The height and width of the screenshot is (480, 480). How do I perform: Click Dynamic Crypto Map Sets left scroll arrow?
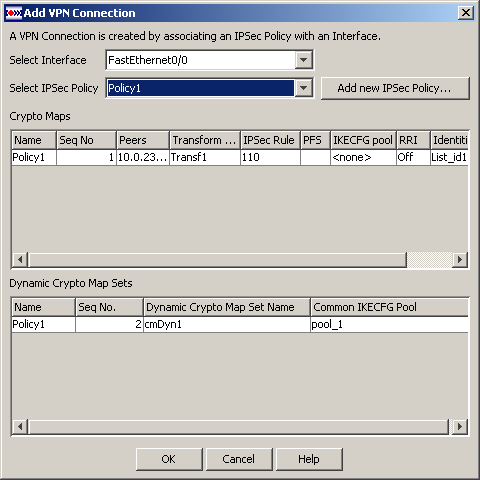point(20,427)
